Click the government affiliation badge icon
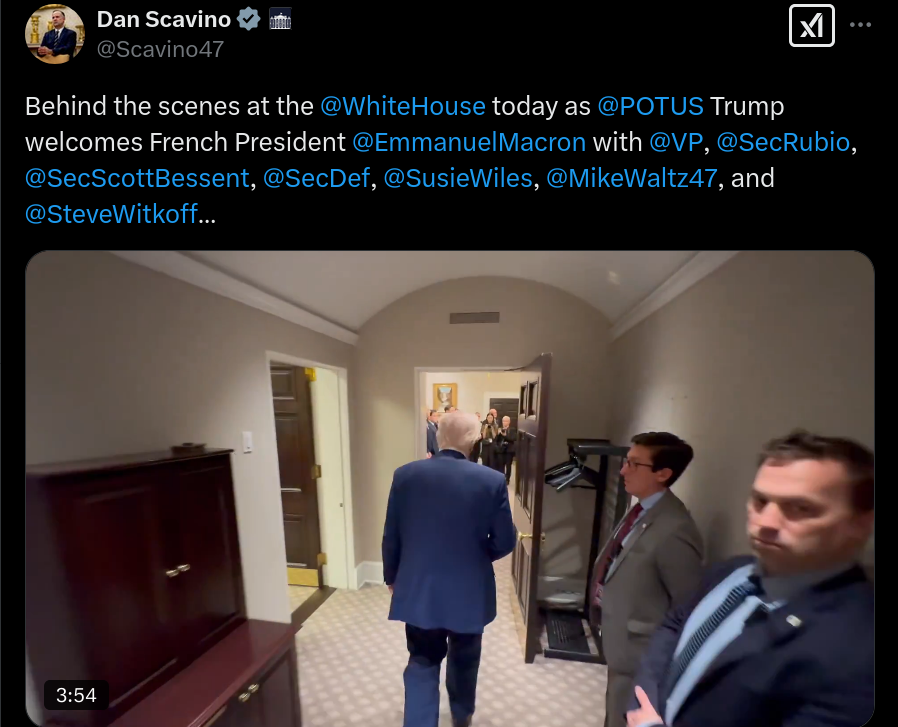The image size is (898, 727). tap(280, 19)
